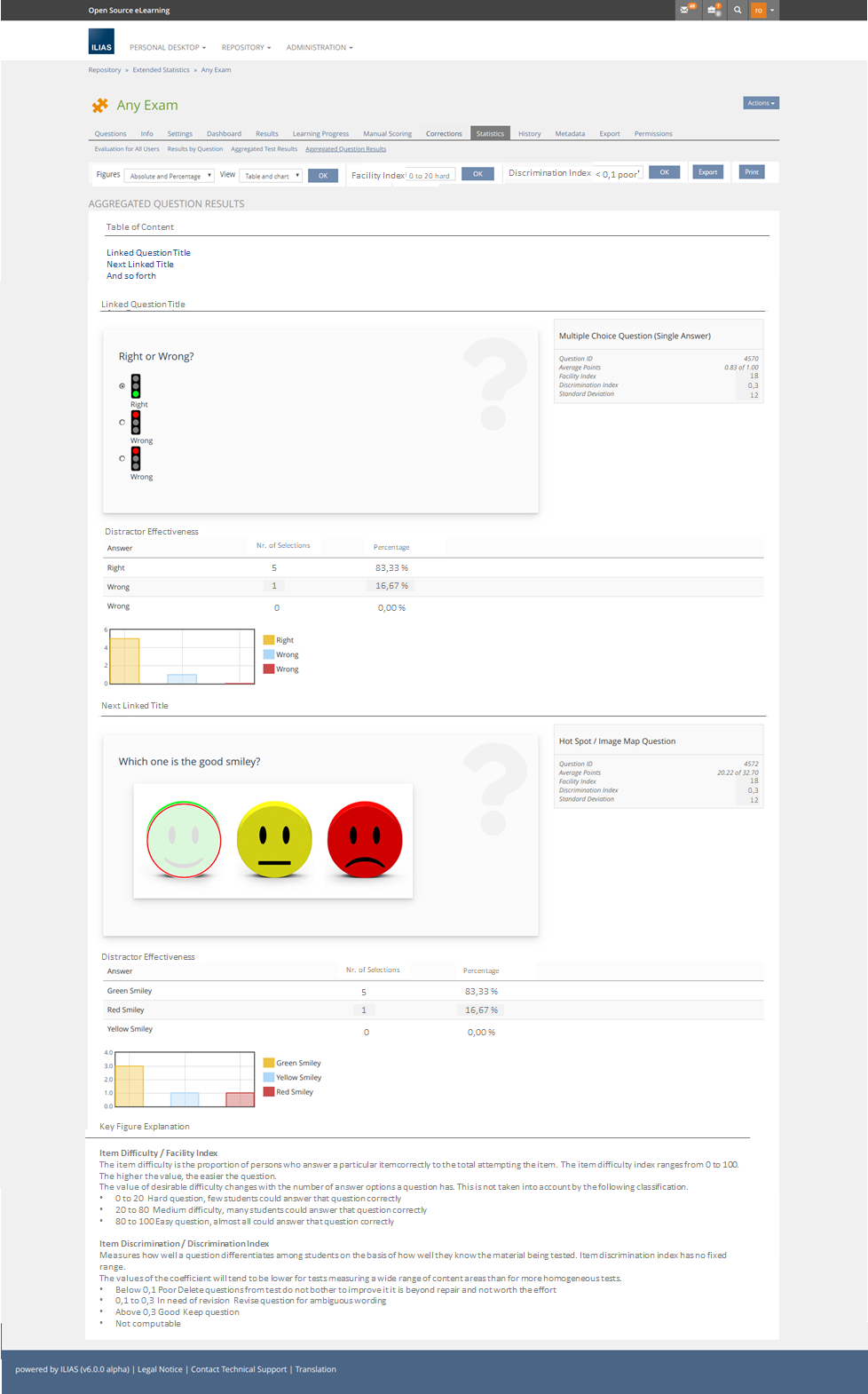
Task: Click the orange 'Green Smiley' legend swatch
Action: pyautogui.click(x=269, y=1063)
